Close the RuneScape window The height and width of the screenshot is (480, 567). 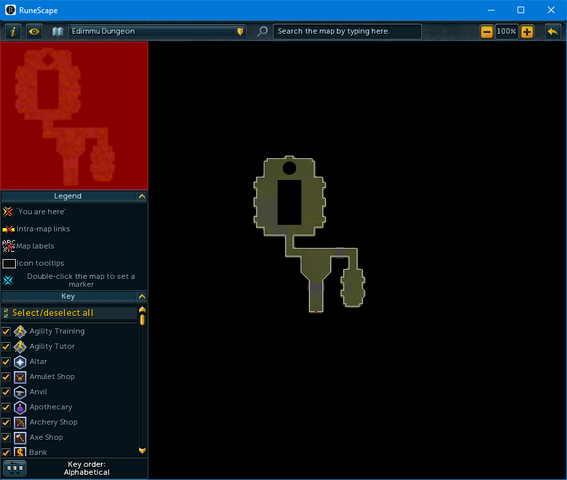point(551,10)
